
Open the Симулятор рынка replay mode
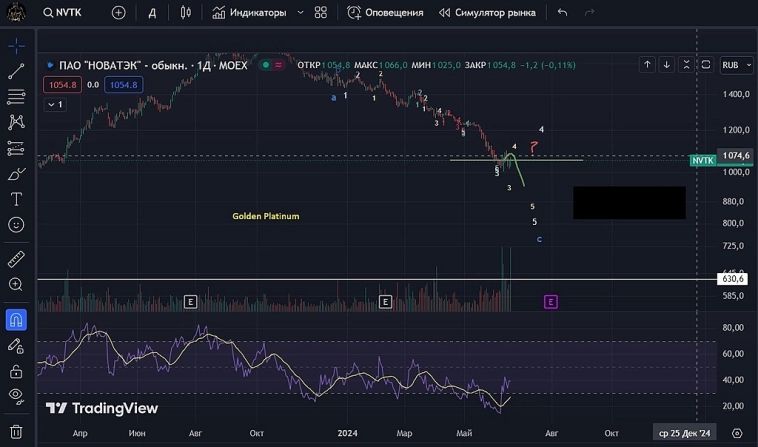coord(486,13)
